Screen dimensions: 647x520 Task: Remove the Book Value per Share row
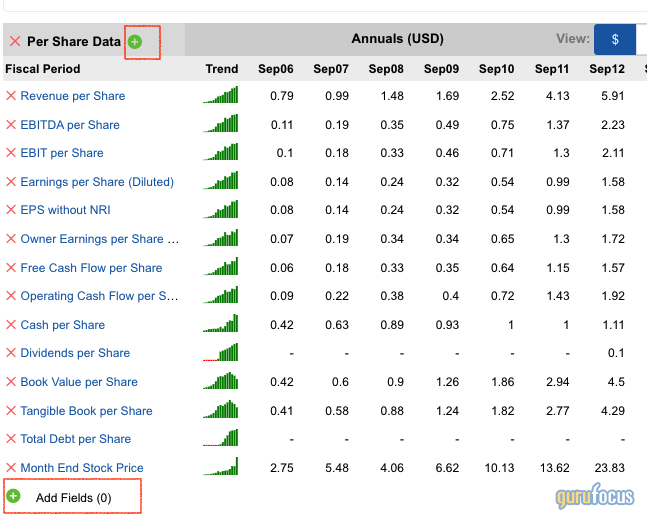[x=11, y=381]
